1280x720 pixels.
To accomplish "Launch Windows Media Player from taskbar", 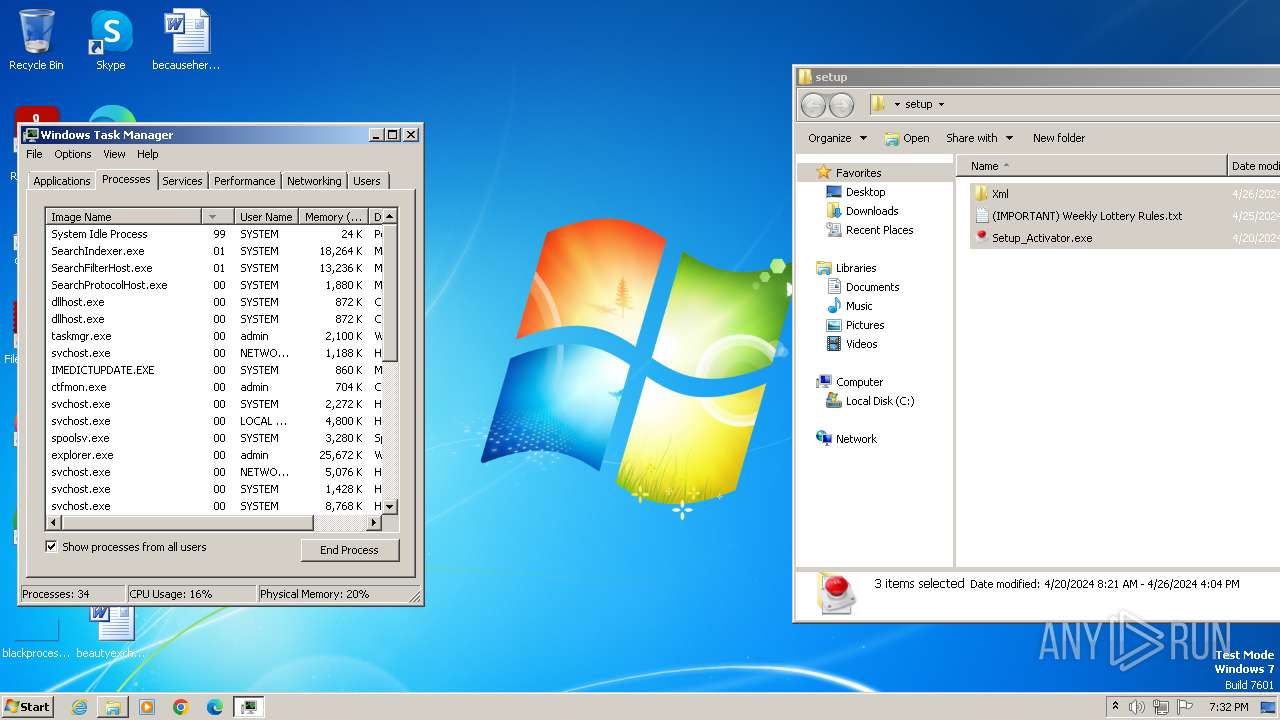I will [x=147, y=707].
